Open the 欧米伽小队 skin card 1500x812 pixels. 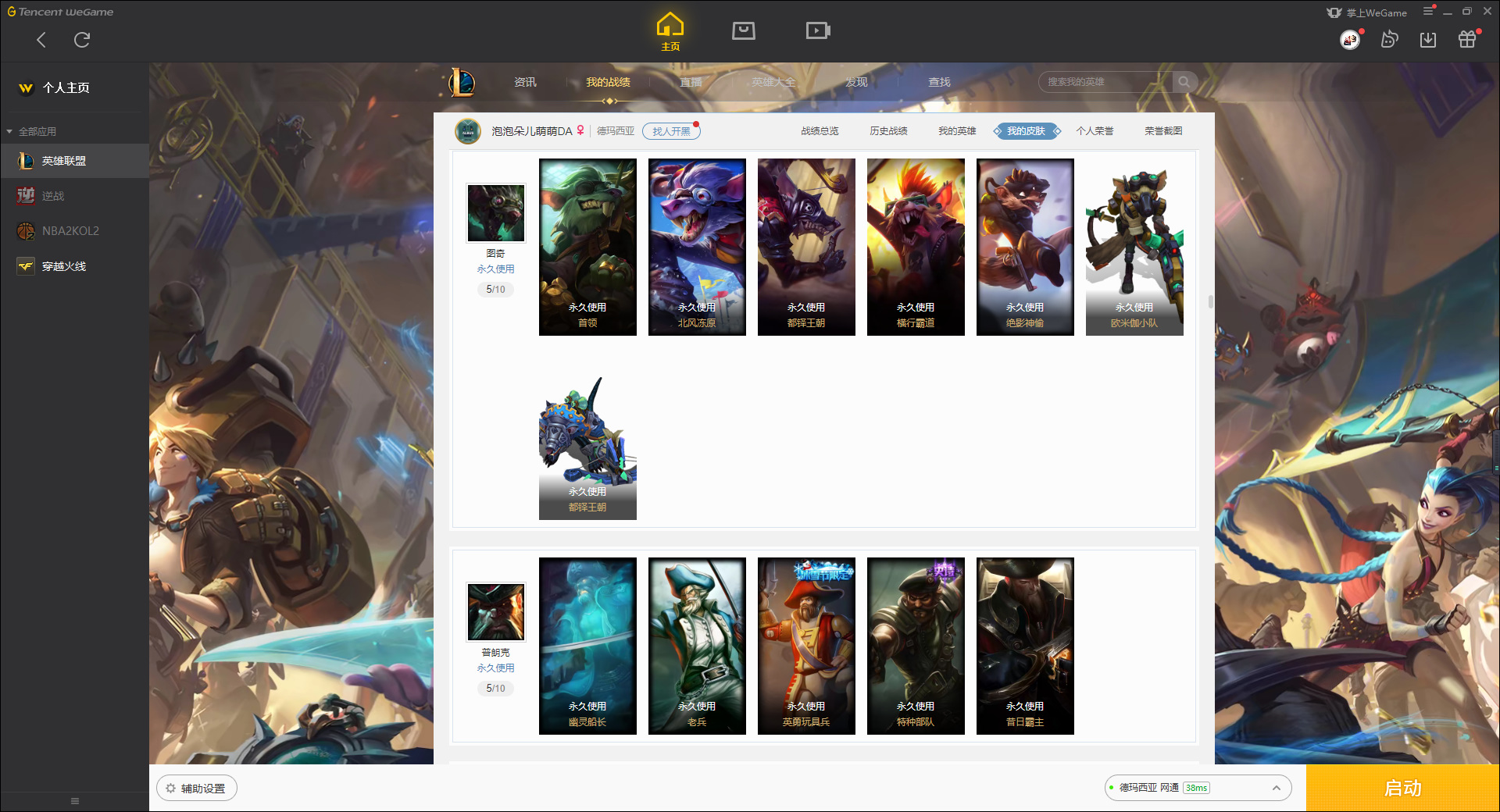click(x=1134, y=247)
